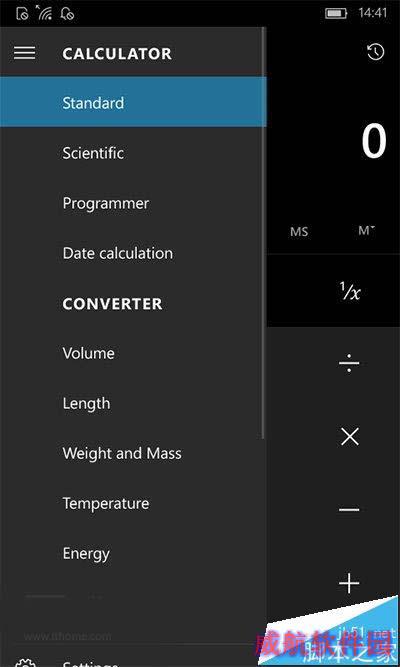Select Standard calculator mode
This screenshot has width=400, height=667.
tap(133, 103)
